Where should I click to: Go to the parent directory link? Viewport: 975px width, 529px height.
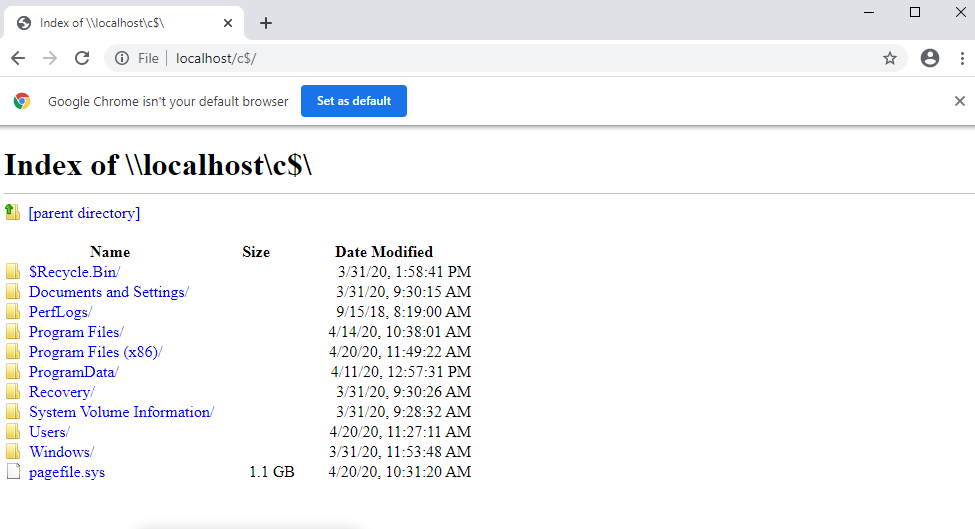84,213
